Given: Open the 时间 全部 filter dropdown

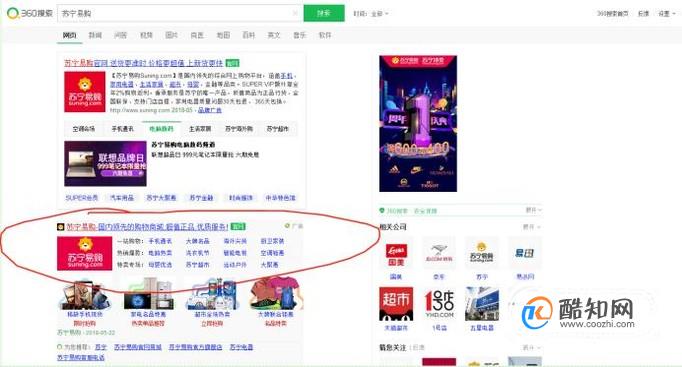Looking at the screenshot, I should tap(371, 13).
